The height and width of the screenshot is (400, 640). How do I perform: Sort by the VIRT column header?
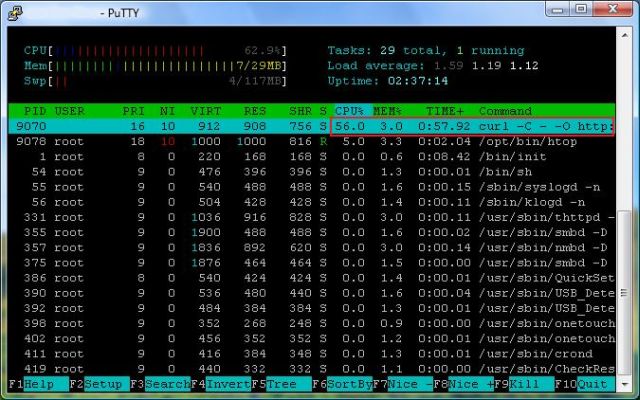point(205,111)
